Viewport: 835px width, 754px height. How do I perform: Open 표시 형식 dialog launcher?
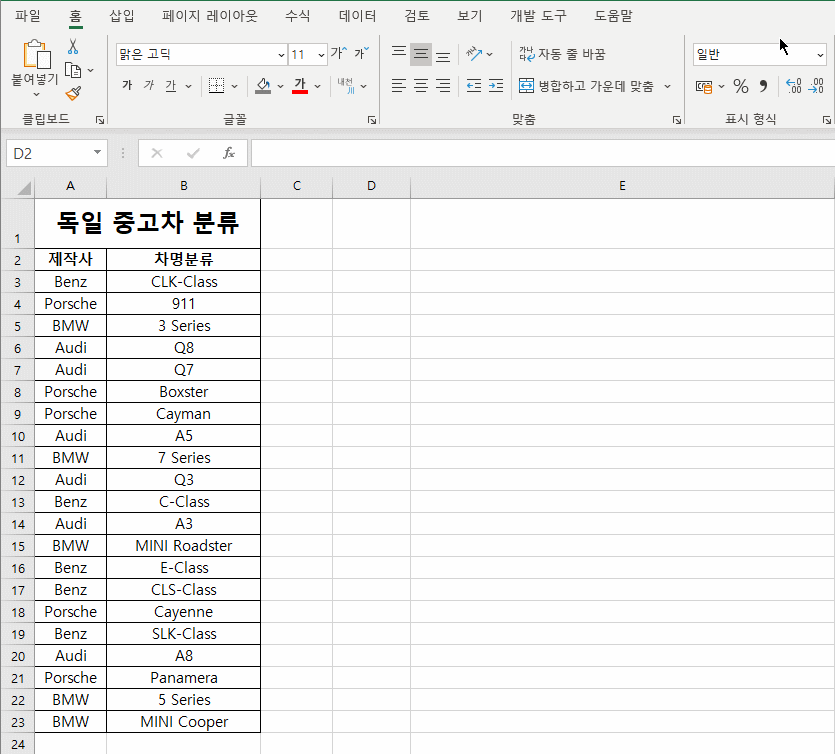(826, 120)
